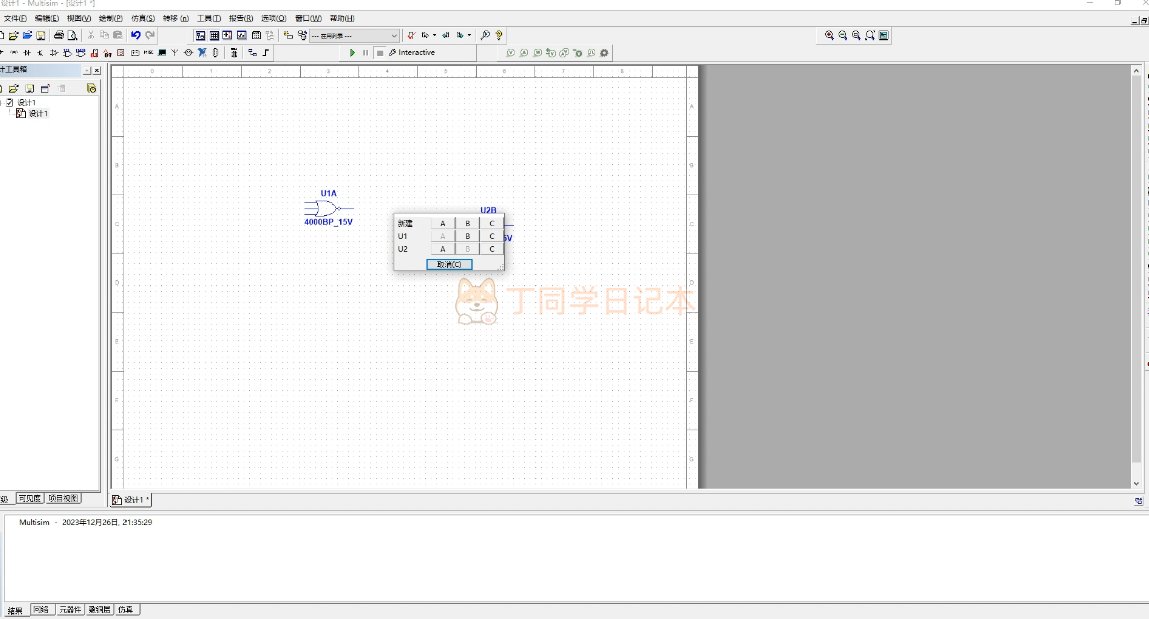
Task: Choose section A in the 新建 row
Action: pos(443,223)
